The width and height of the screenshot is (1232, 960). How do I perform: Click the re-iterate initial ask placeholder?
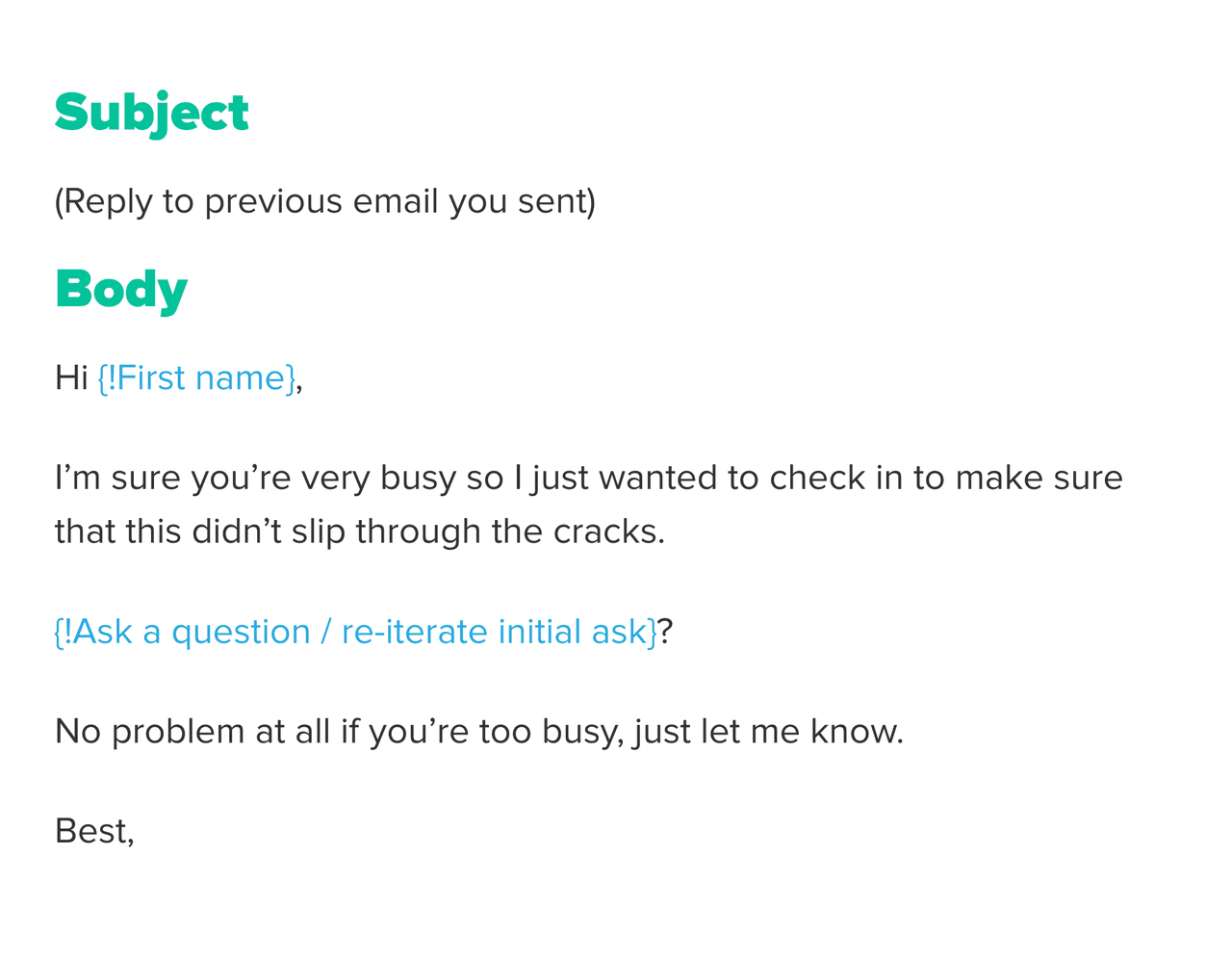pos(355,632)
